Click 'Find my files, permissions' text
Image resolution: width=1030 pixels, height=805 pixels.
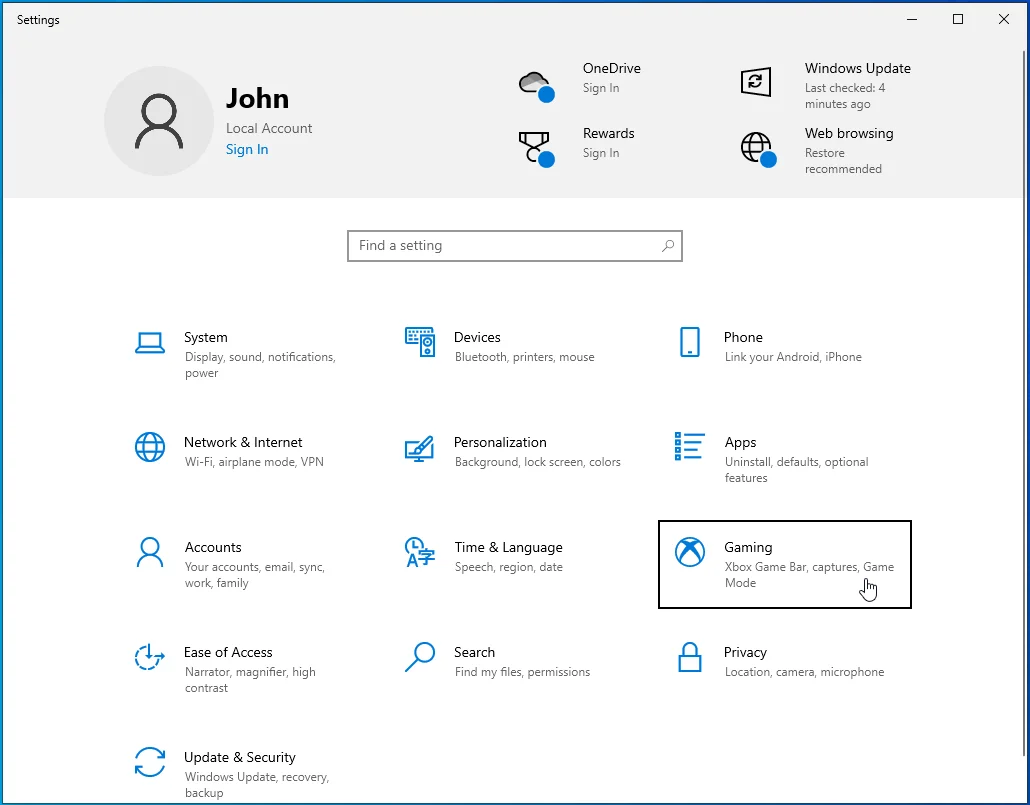522,672
